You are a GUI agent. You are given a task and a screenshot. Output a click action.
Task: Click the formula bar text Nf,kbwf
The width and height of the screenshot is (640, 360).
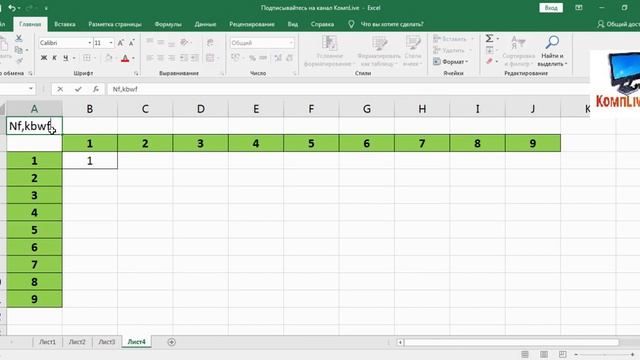125,89
